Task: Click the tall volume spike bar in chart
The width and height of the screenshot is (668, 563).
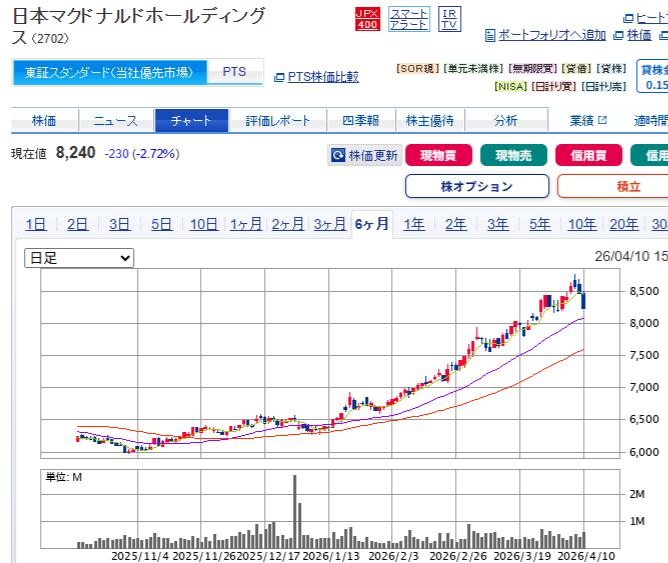Action: [x=295, y=510]
